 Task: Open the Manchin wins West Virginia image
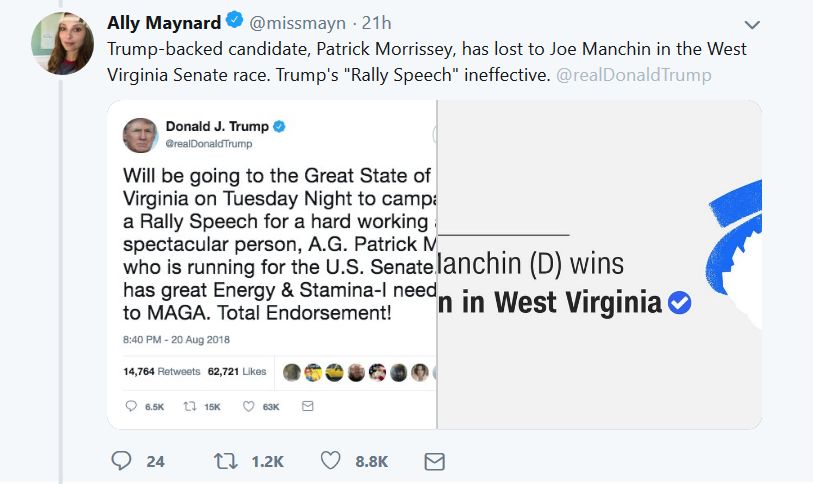tap(598, 264)
